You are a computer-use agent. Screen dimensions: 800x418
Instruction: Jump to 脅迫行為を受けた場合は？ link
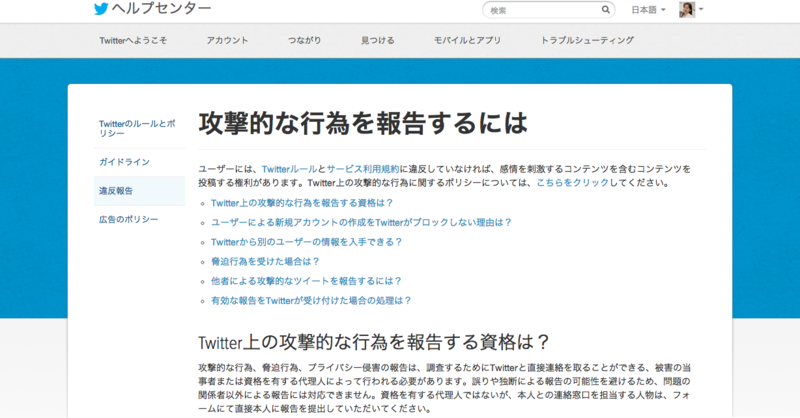point(265,261)
